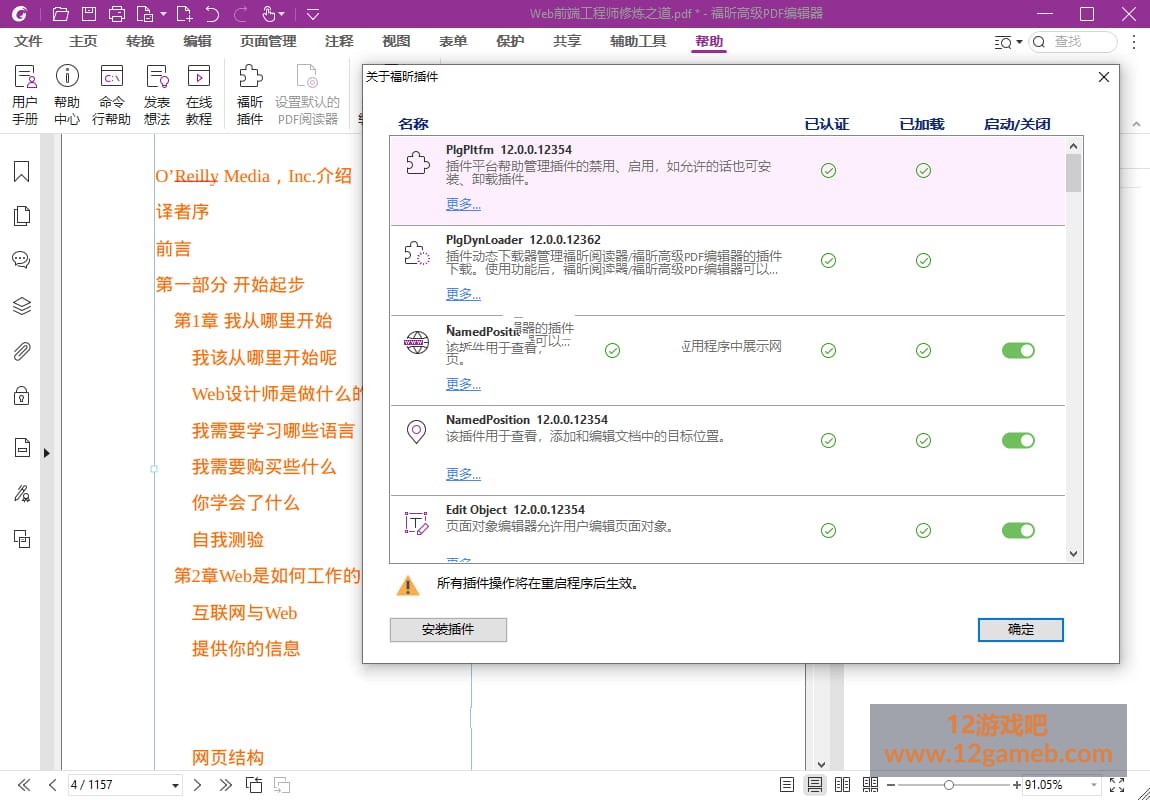Image resolution: width=1150 pixels, height=800 pixels.
Task: Click the zoom in plus button
Action: tap(1017, 785)
